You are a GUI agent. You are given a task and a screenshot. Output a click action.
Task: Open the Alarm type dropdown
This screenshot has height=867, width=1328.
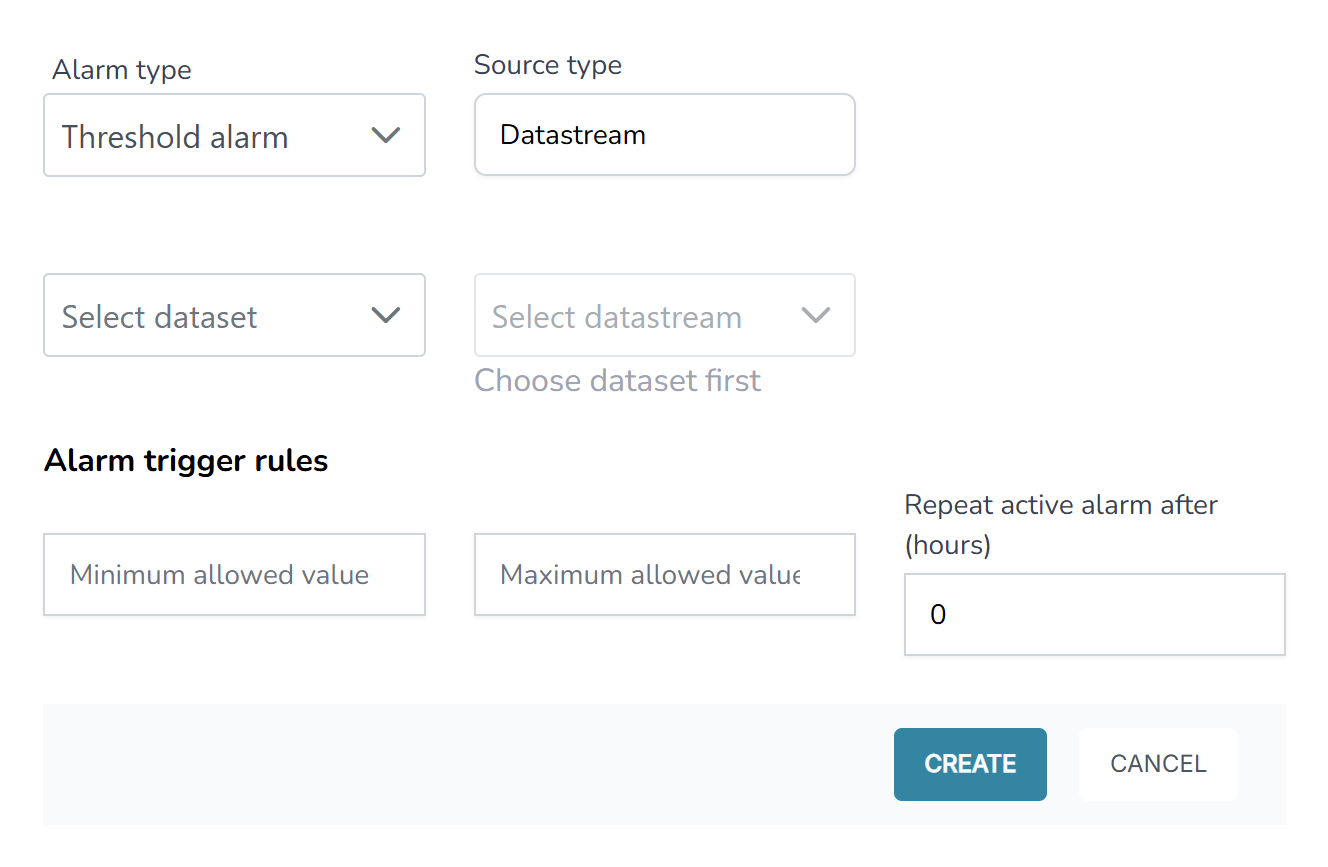[234, 136]
